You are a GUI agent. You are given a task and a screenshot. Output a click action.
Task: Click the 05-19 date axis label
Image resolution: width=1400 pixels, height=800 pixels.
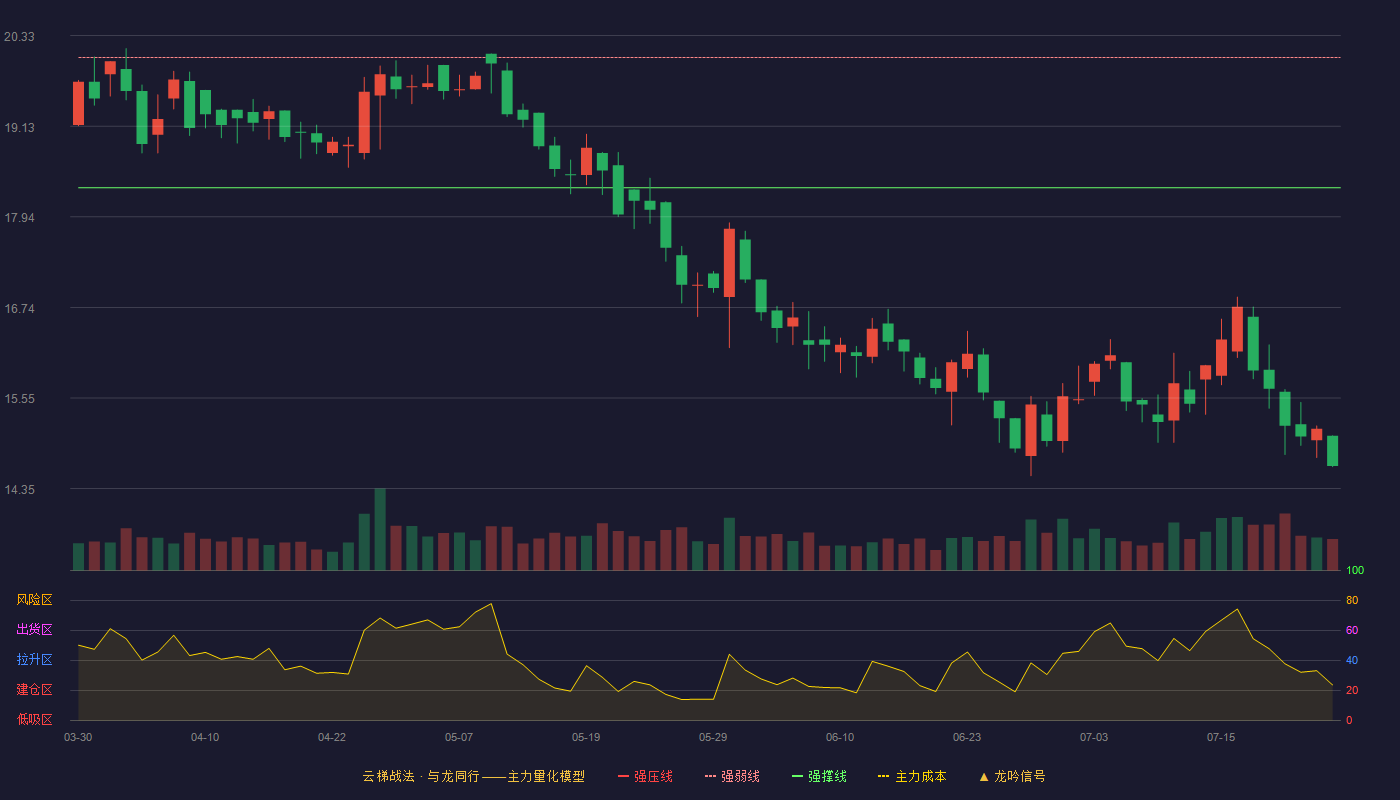[x=586, y=737]
